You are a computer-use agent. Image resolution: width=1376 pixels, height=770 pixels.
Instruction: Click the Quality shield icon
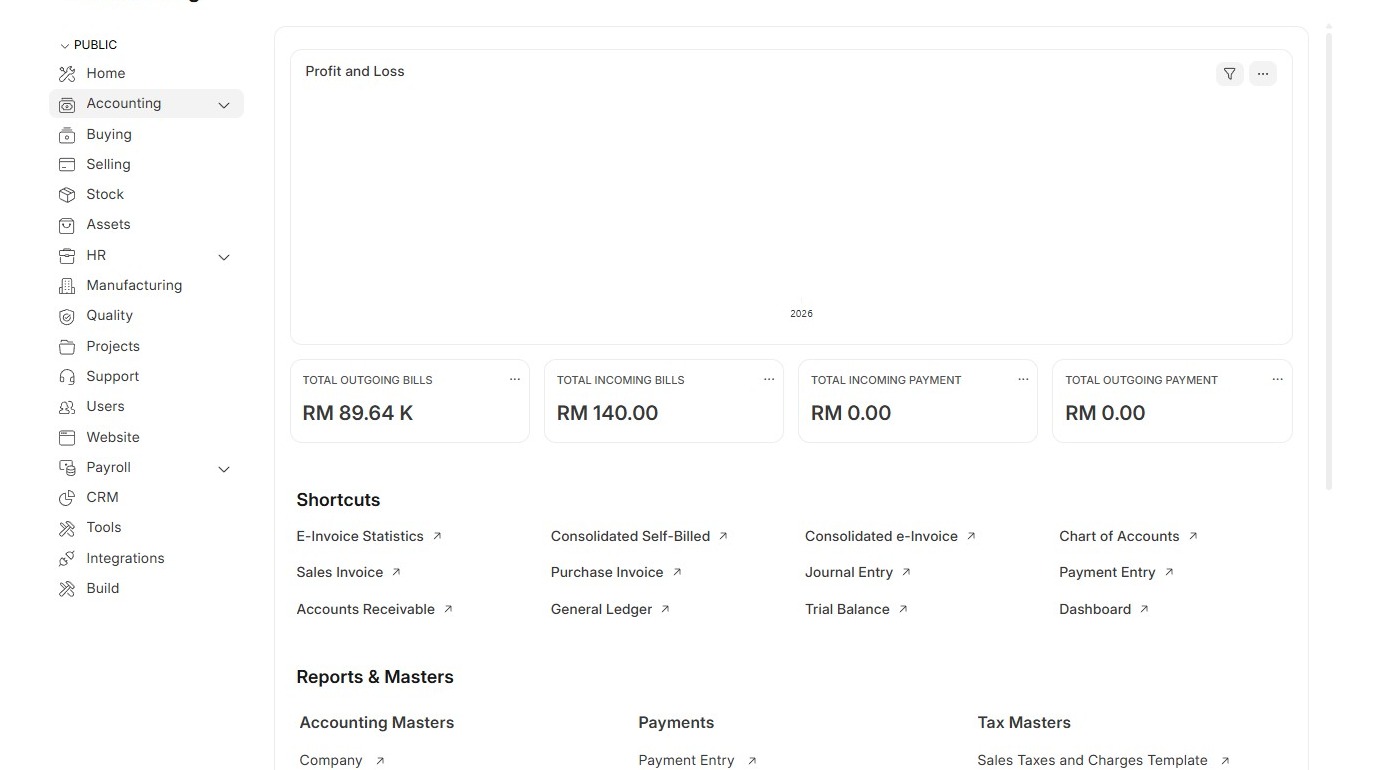click(x=67, y=316)
